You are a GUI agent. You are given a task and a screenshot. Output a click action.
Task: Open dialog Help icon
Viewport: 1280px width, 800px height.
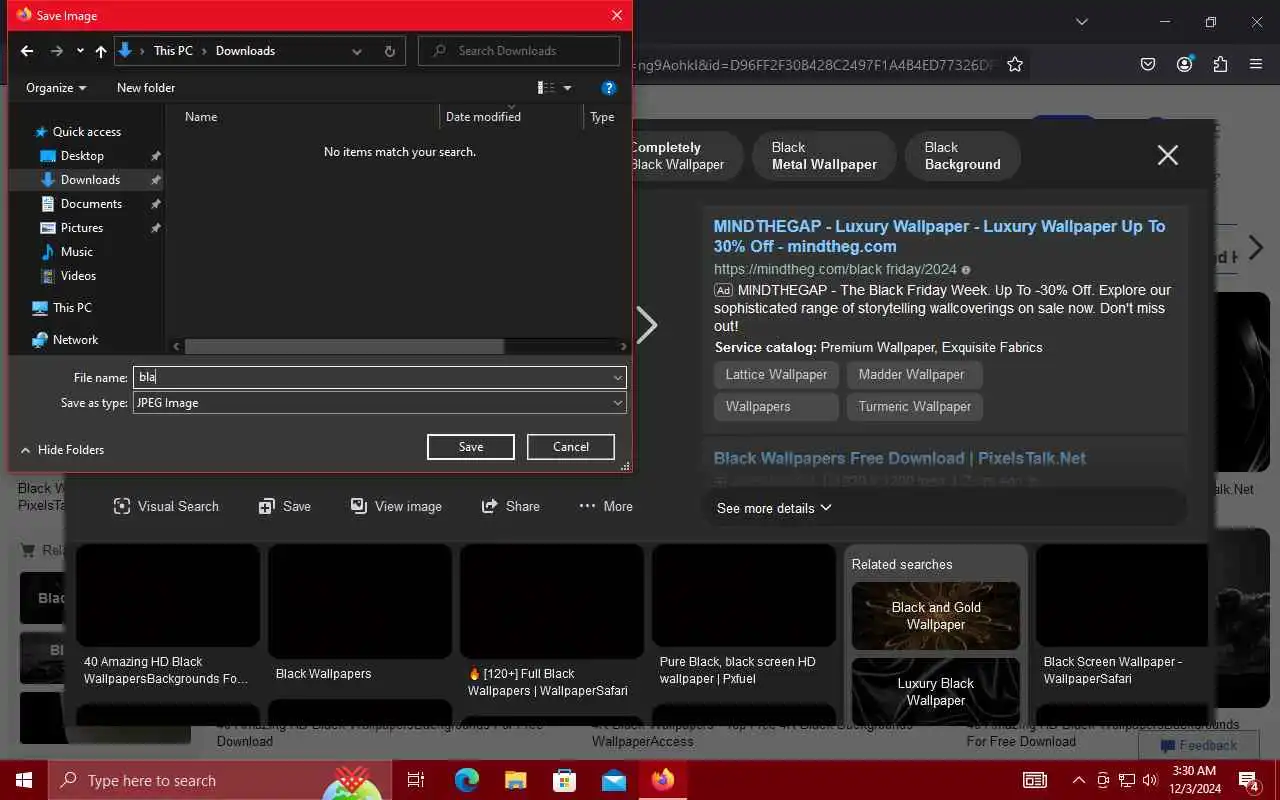tap(608, 88)
